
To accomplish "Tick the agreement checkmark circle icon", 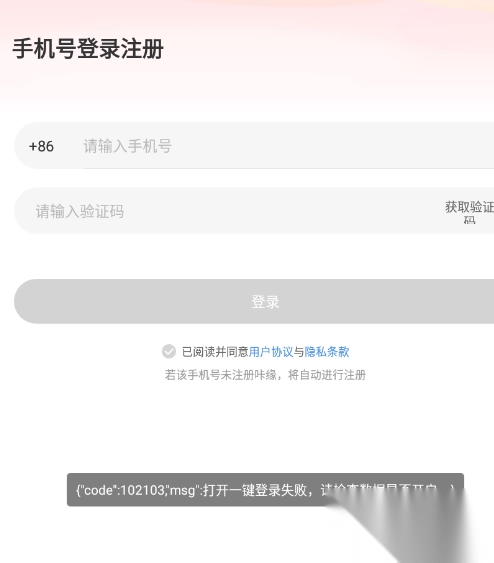I will 169,352.
